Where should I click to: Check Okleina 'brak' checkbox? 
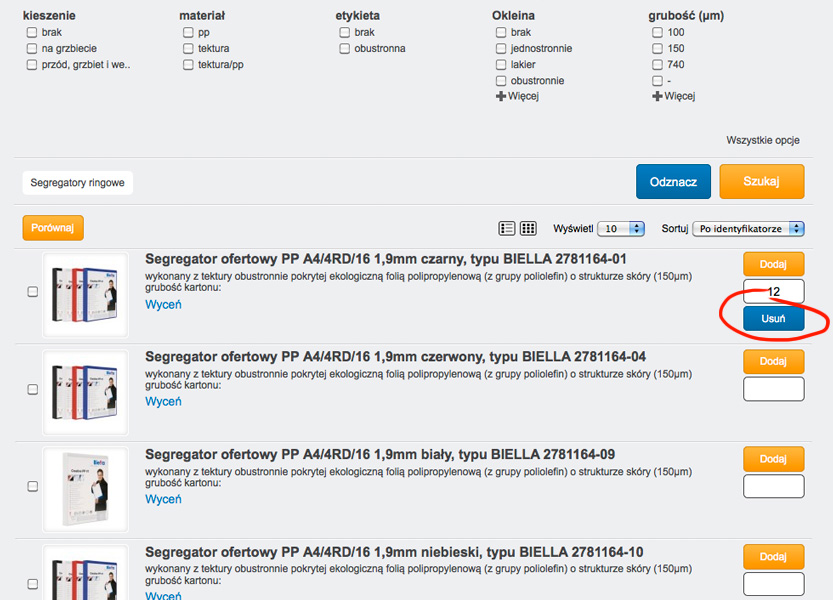(x=501, y=32)
